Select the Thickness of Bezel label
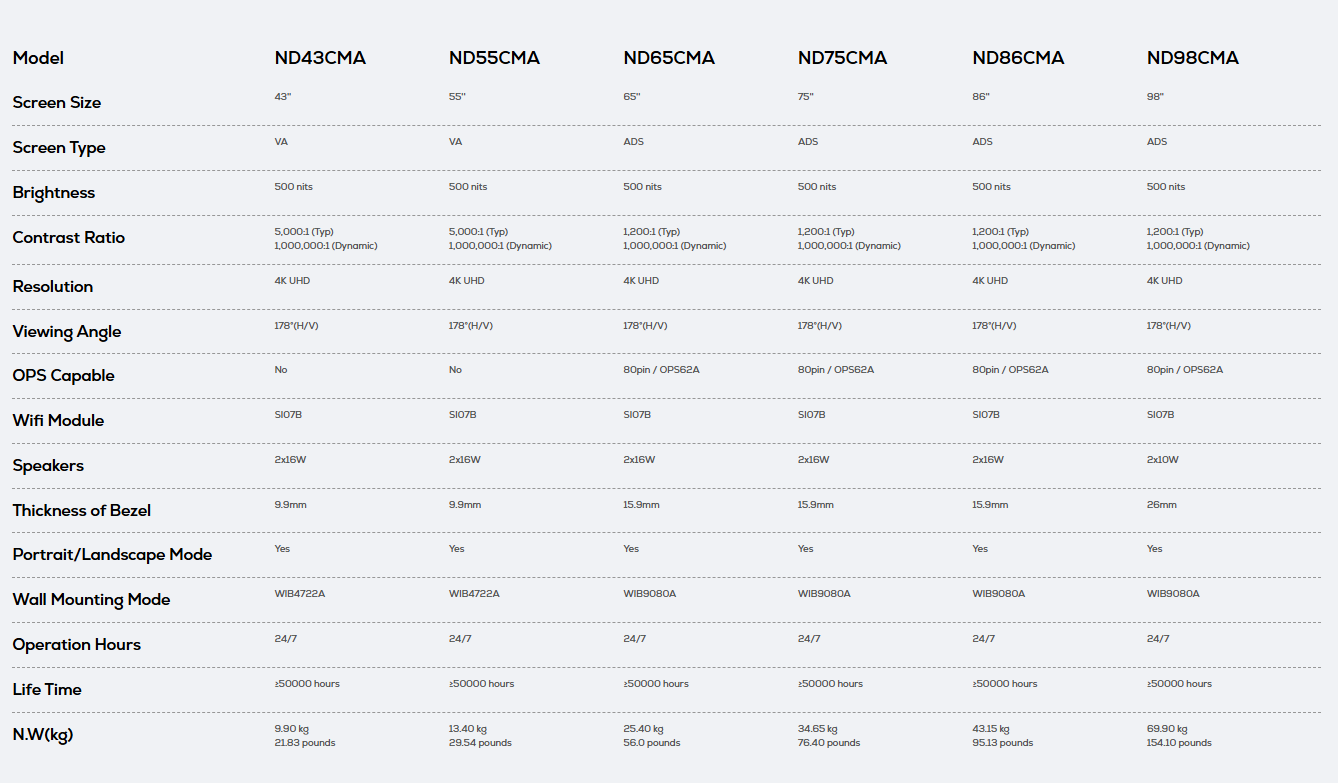 click(82, 511)
